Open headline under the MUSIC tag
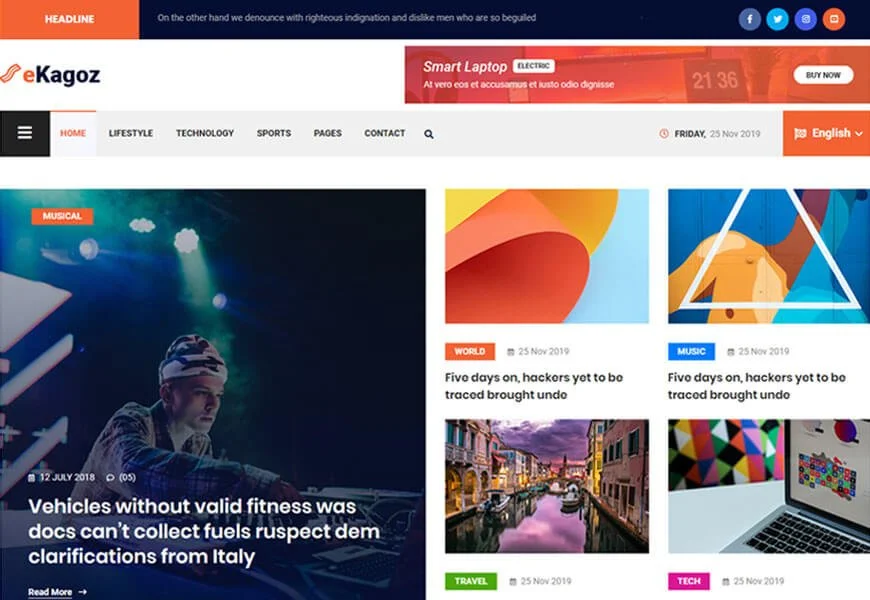Image resolution: width=870 pixels, height=600 pixels. click(x=757, y=386)
